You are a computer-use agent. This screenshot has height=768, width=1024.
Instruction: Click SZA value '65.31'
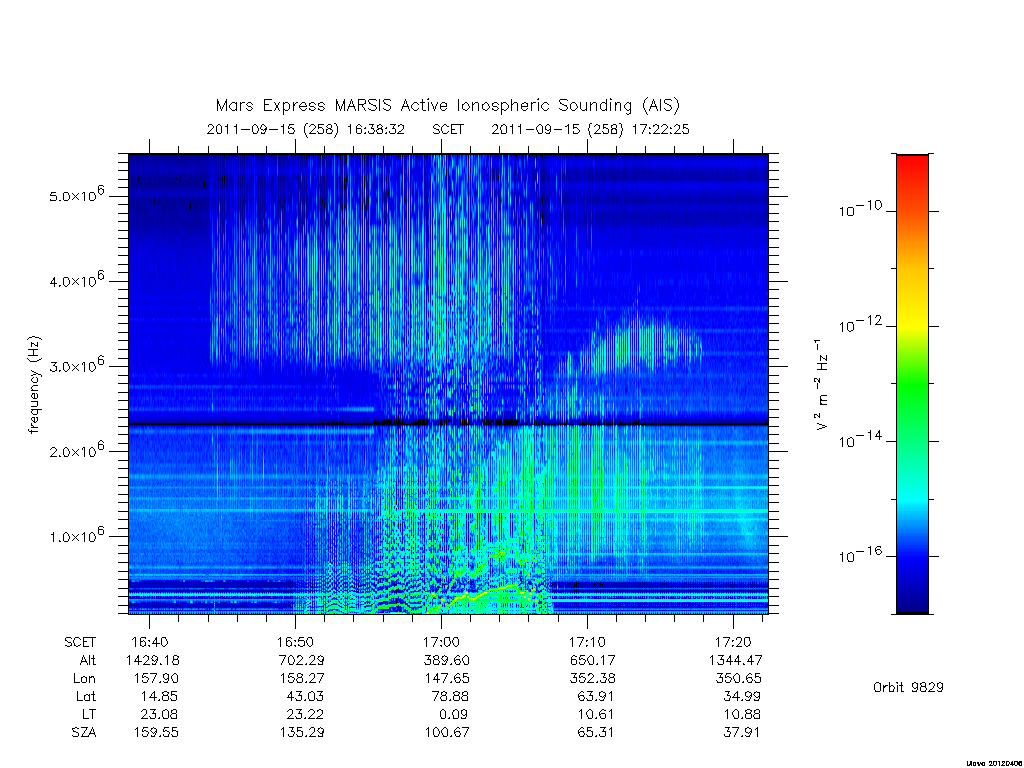596,733
